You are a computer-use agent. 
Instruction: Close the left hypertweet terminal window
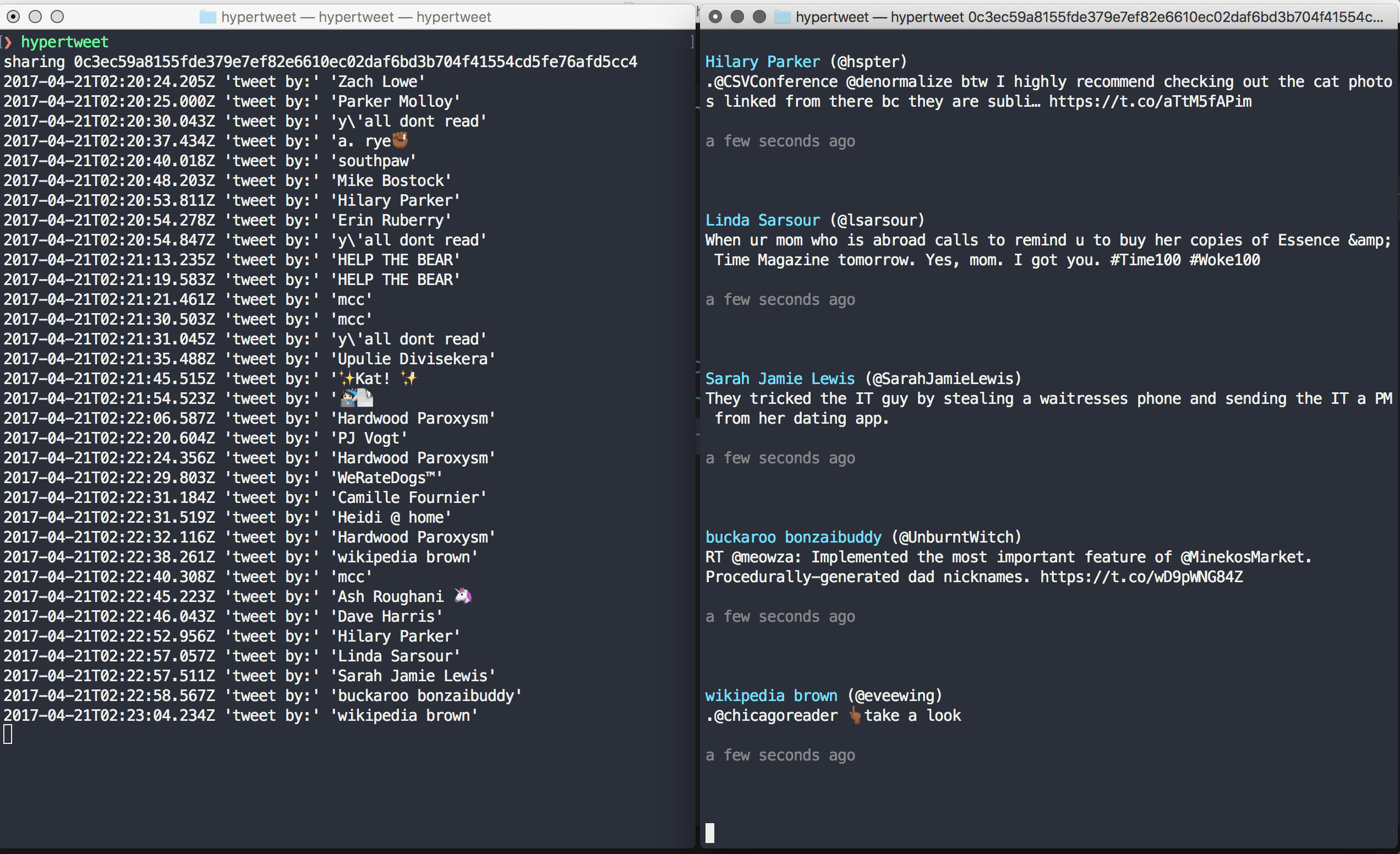coord(13,17)
